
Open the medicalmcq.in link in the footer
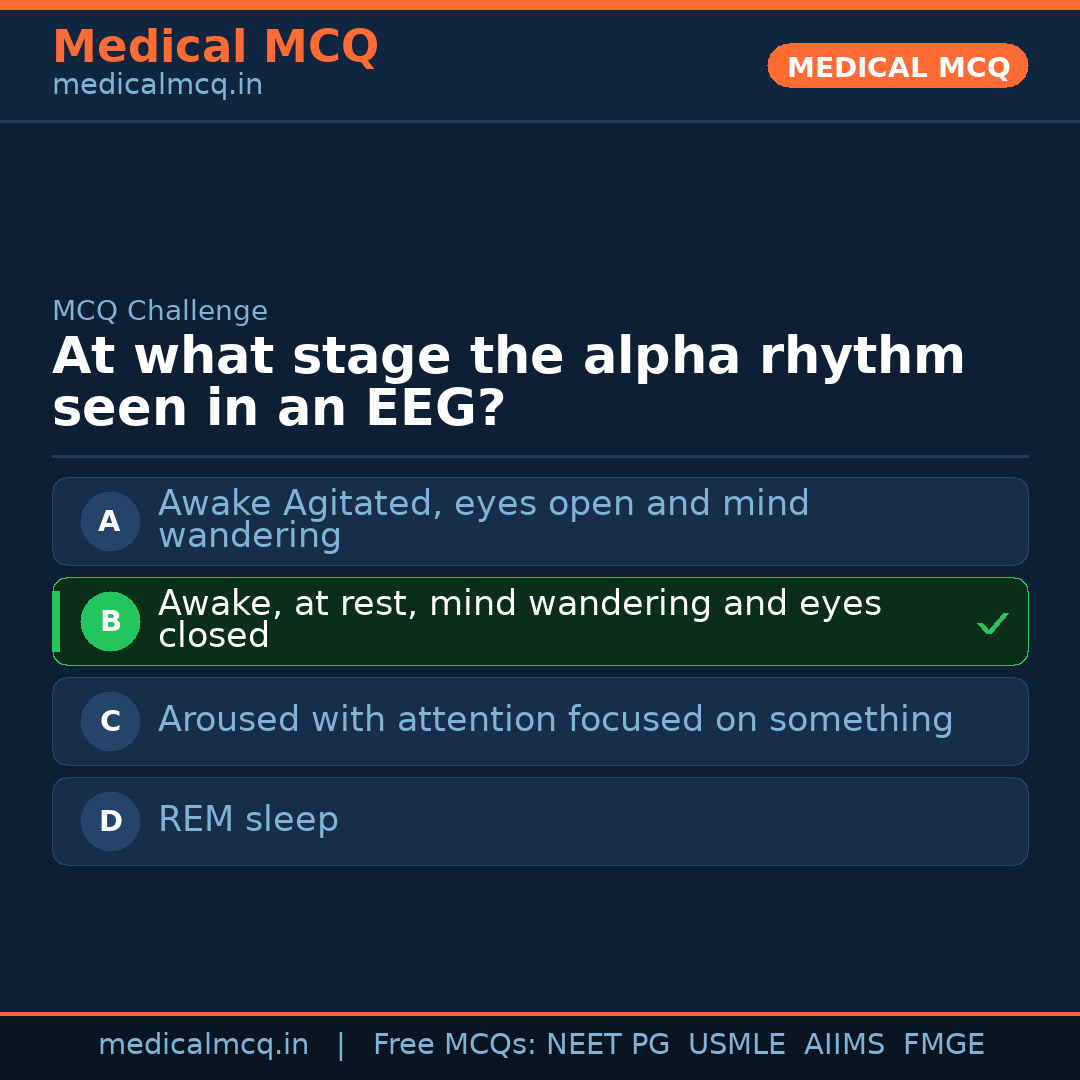(203, 1045)
